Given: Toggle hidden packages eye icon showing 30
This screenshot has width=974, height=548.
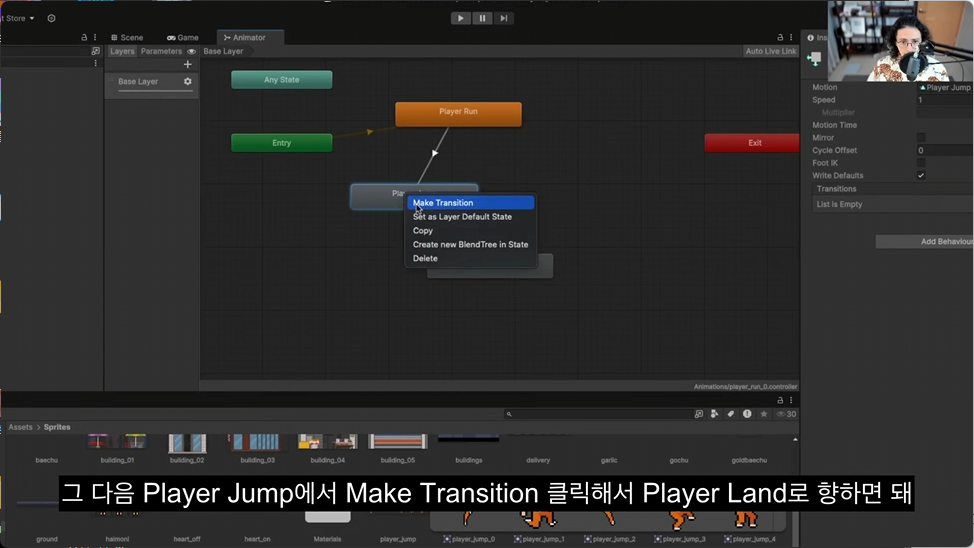Looking at the screenshot, I should click(786, 414).
